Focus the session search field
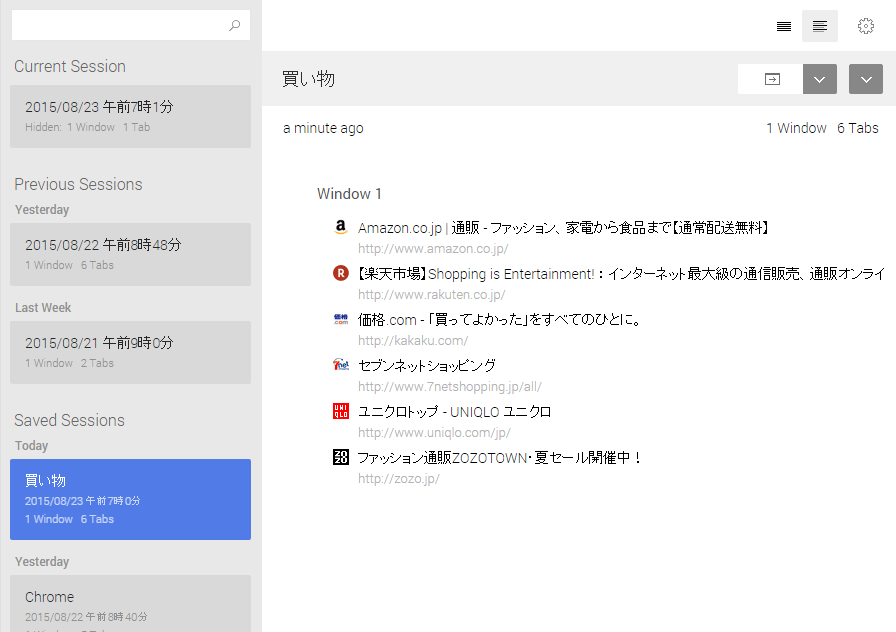Image resolution: width=896 pixels, height=632 pixels. (x=131, y=25)
